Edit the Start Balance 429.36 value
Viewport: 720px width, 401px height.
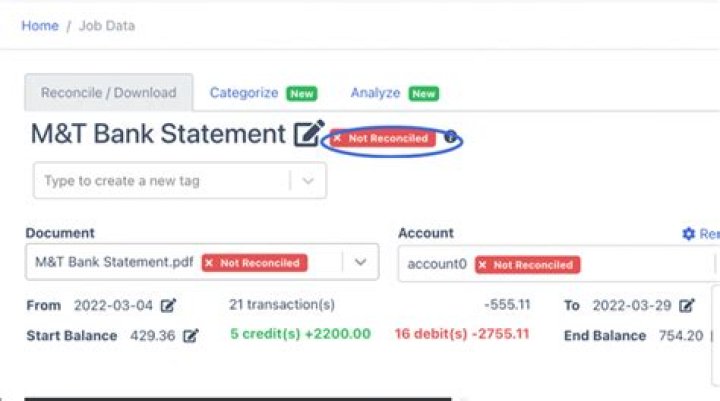[x=191, y=336]
